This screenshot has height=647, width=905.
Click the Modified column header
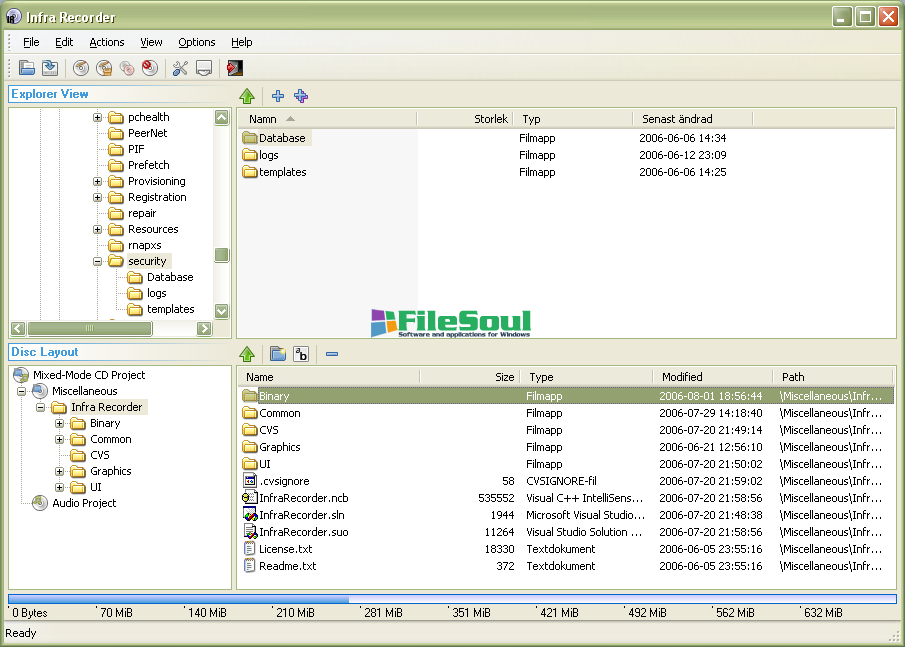coord(713,377)
